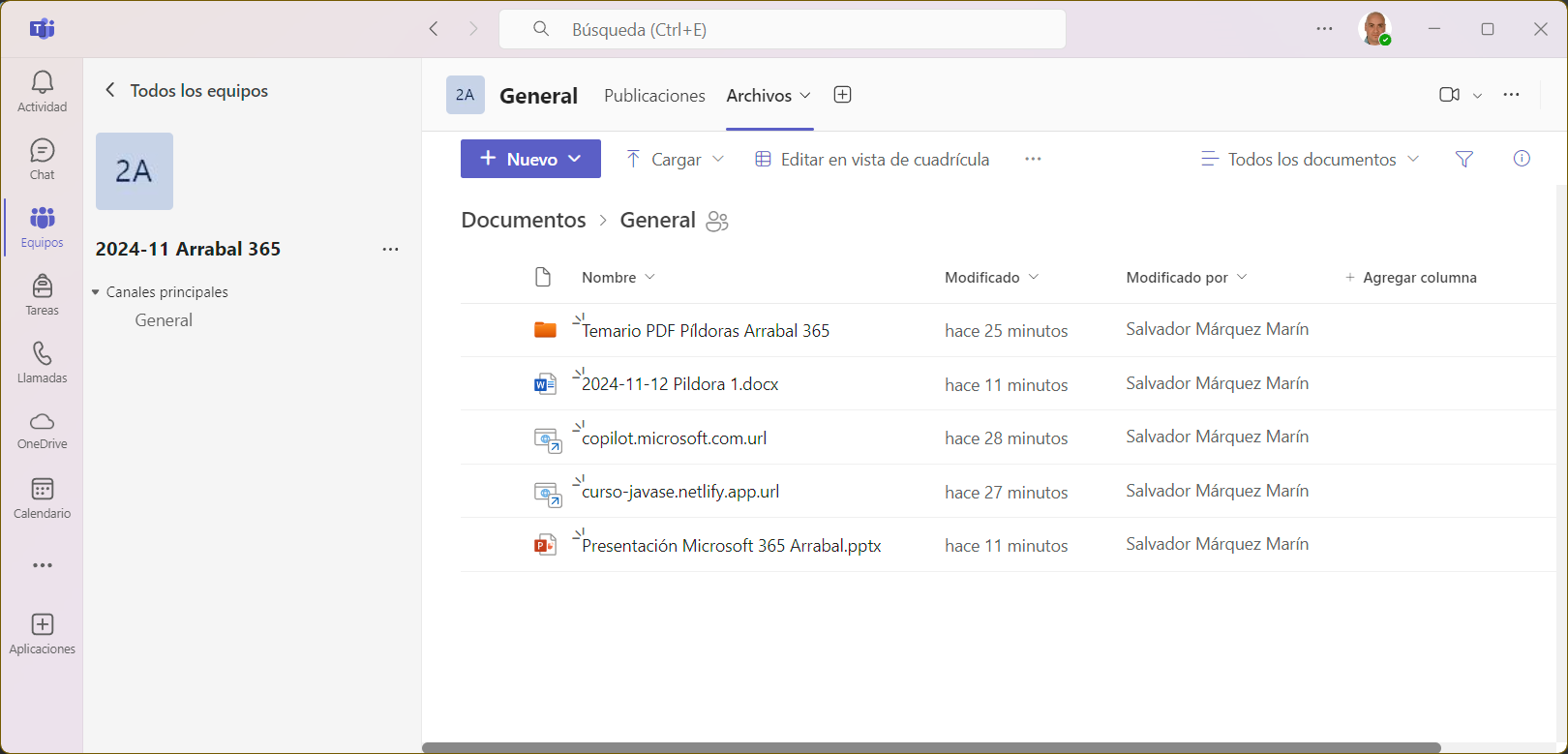Select the Archivos tab
Screen dimensions: 1568x754
pyautogui.click(x=759, y=95)
